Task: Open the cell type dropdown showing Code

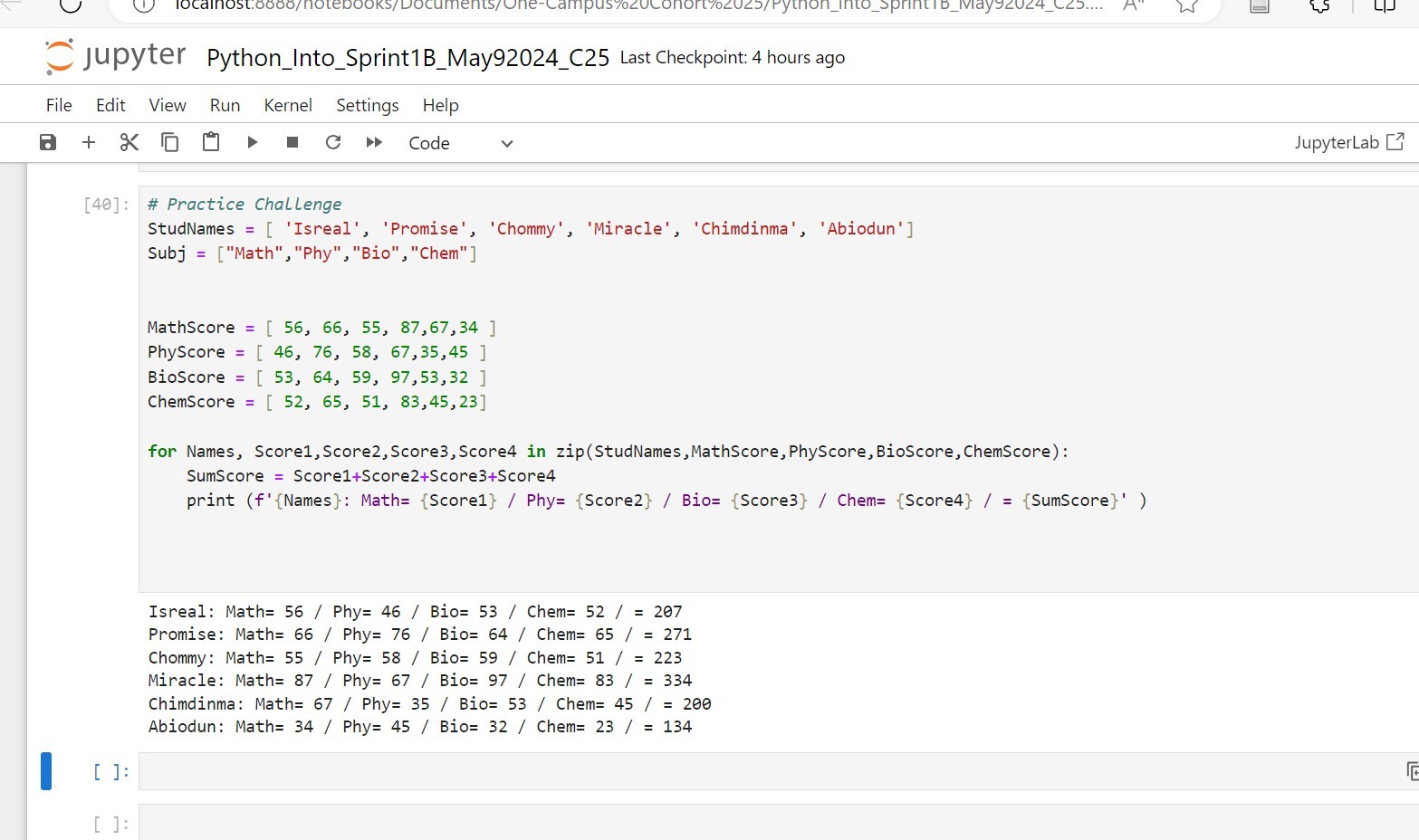Action: tap(461, 143)
